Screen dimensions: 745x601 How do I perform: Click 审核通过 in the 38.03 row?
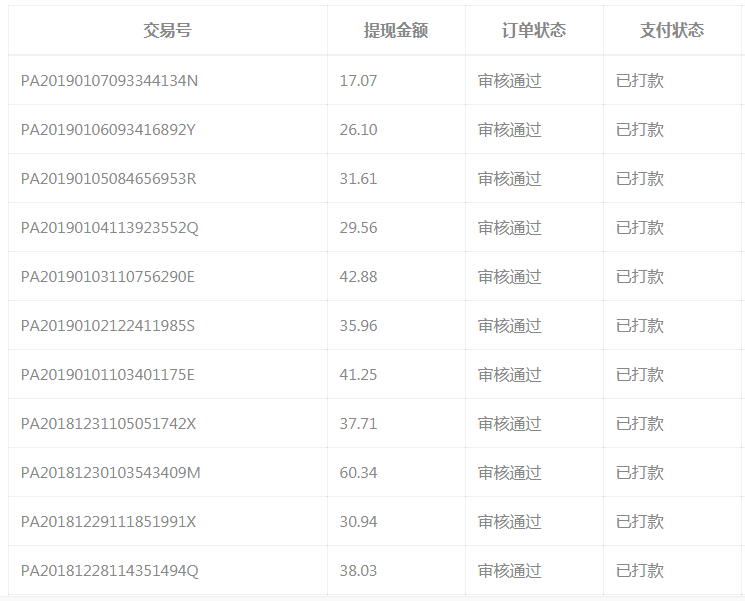509,571
